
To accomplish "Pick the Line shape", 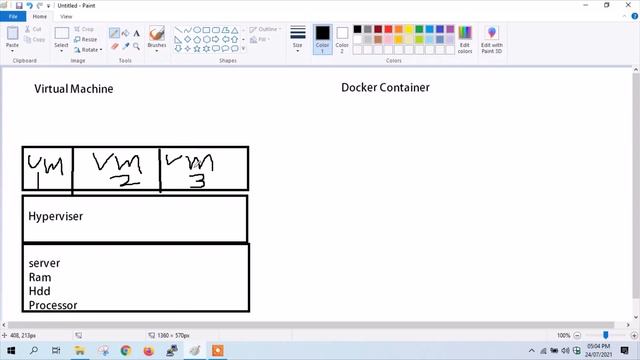I will [178, 30].
